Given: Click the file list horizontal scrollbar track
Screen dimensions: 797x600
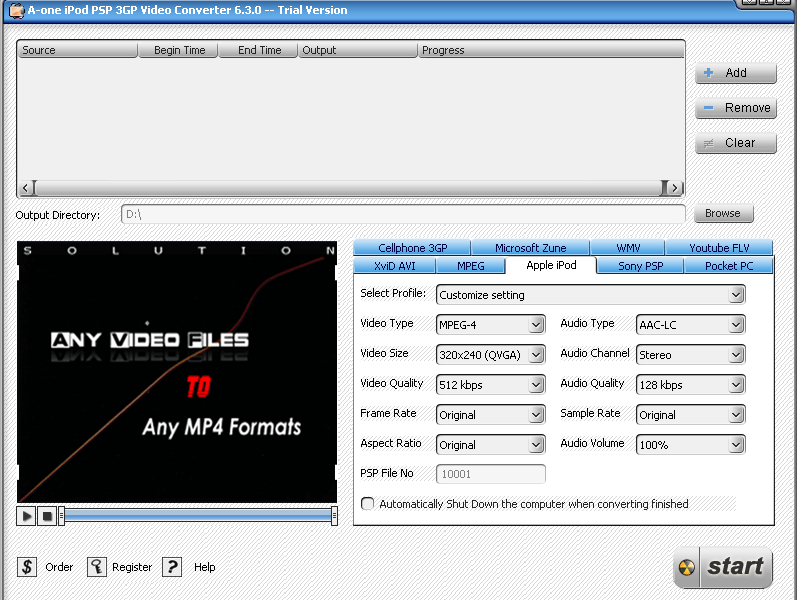Looking at the screenshot, I should tap(350, 188).
